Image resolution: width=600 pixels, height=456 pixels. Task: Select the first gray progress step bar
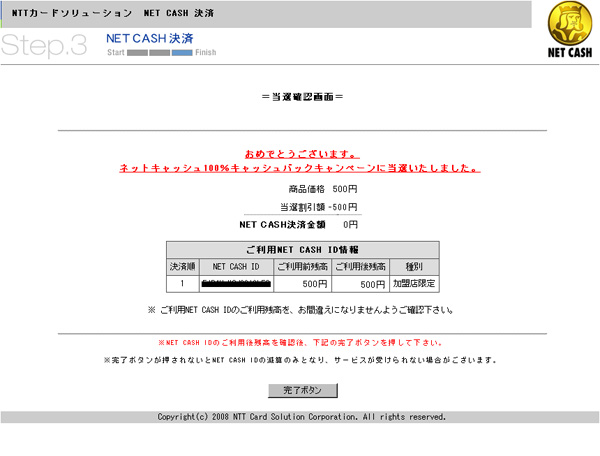tap(137, 53)
